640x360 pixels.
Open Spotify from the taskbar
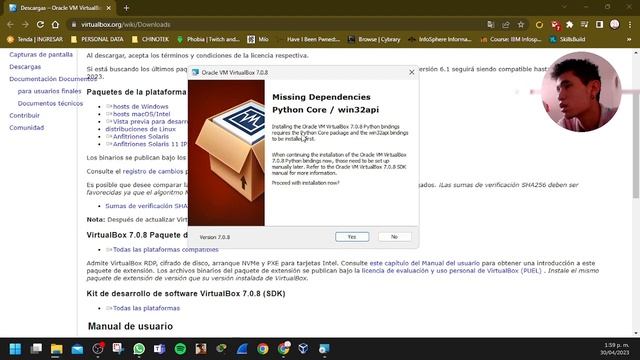pos(180,349)
